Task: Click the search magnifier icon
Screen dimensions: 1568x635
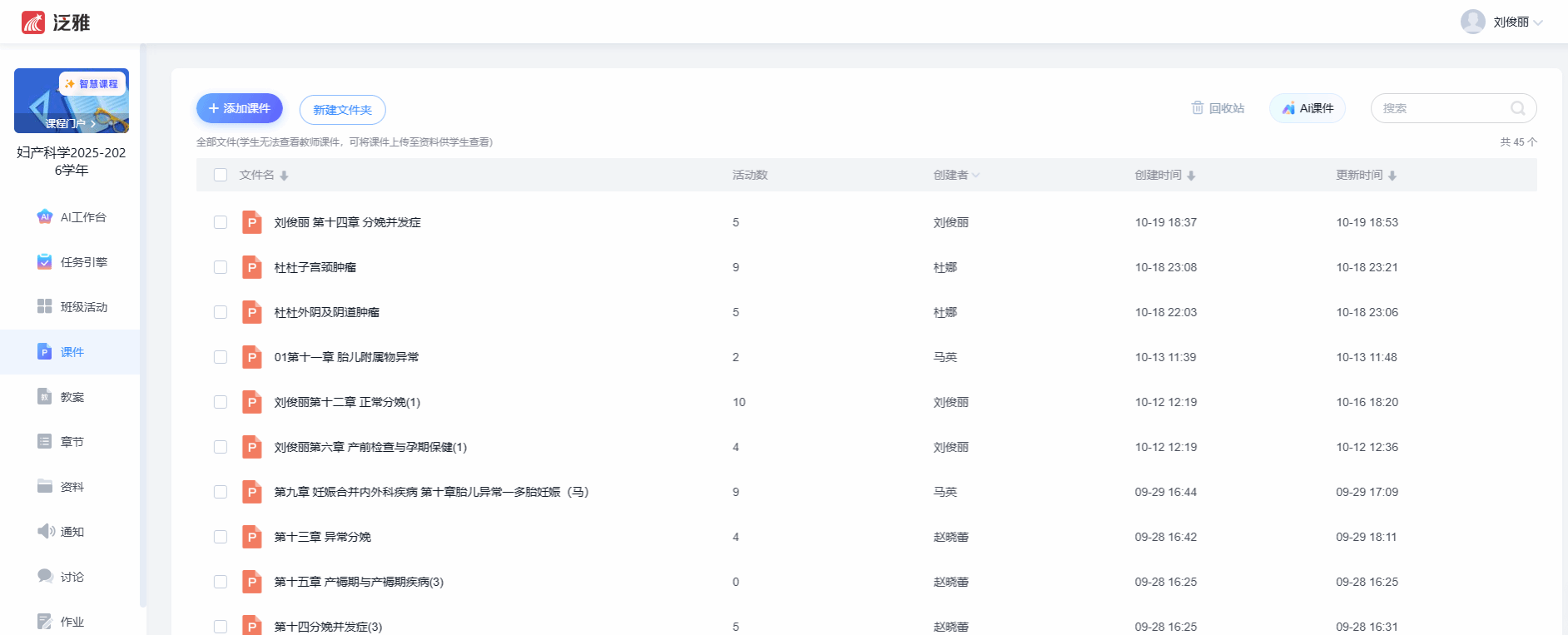Action: [x=1517, y=108]
